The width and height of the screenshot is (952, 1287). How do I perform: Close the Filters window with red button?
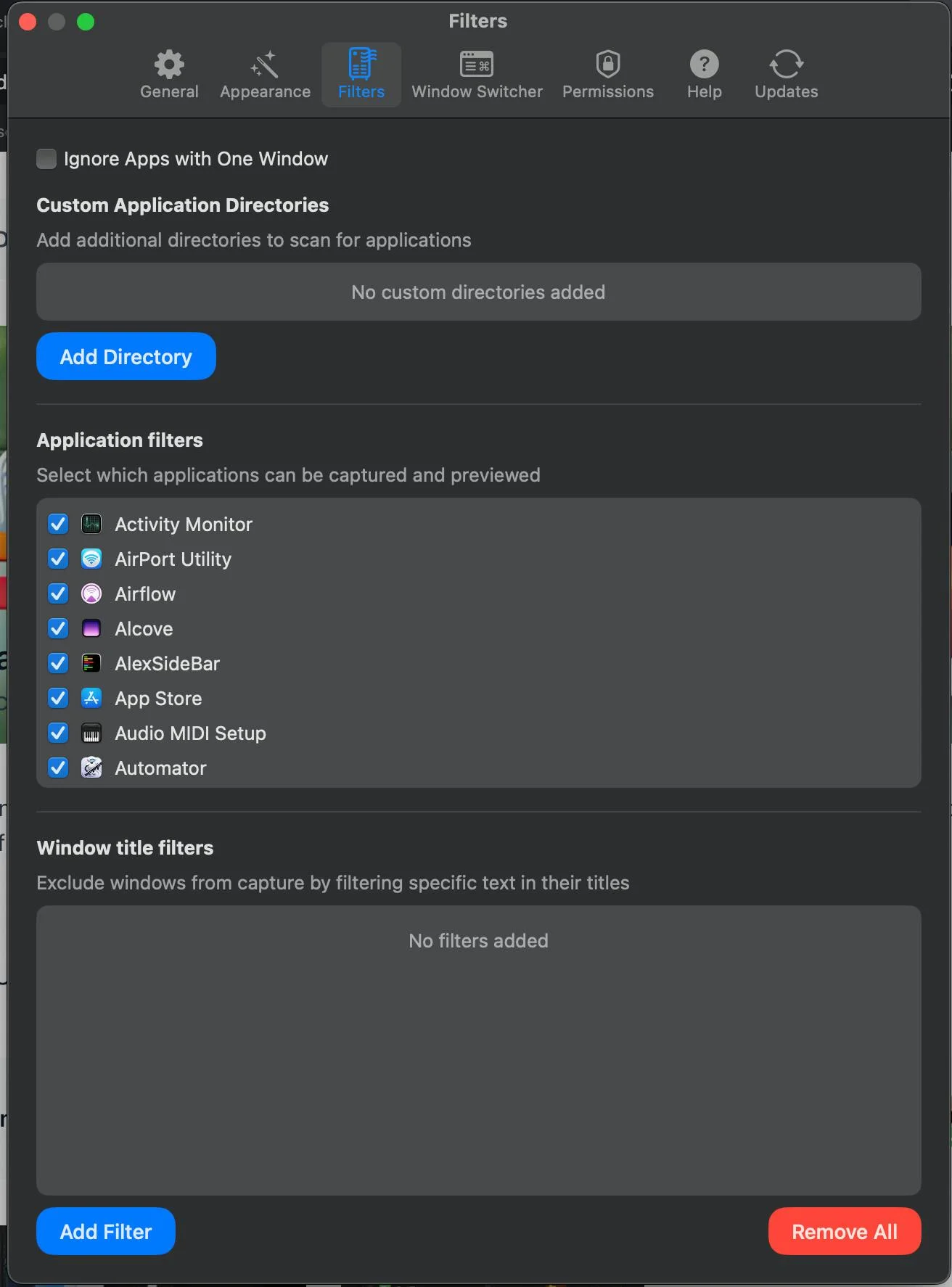[x=28, y=22]
